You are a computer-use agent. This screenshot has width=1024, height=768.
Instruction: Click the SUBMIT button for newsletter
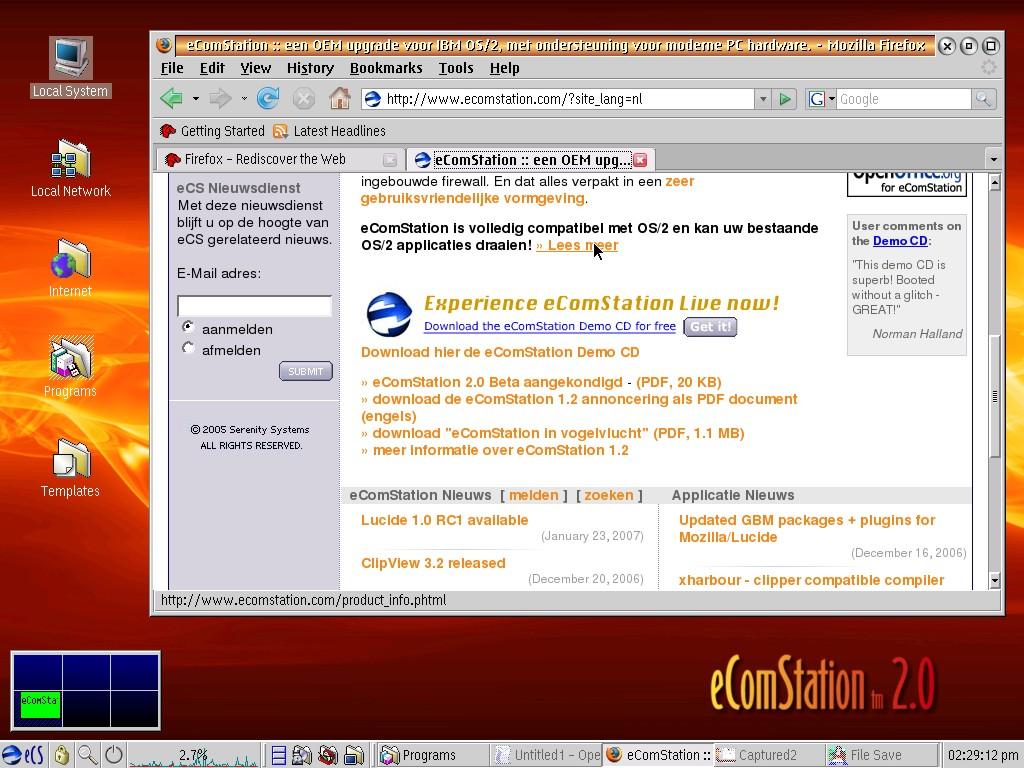click(x=306, y=371)
